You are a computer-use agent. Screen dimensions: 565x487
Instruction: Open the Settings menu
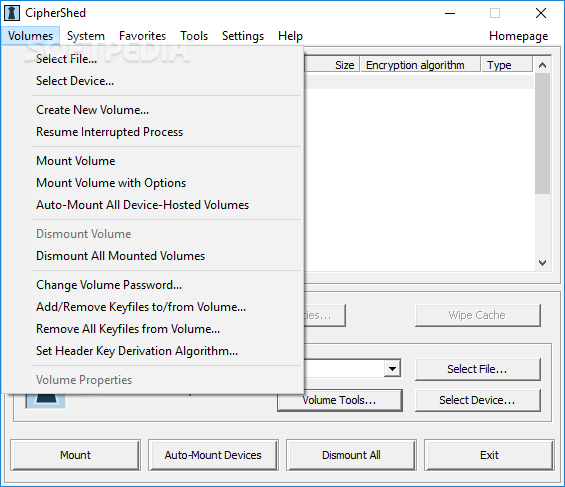coord(243,36)
